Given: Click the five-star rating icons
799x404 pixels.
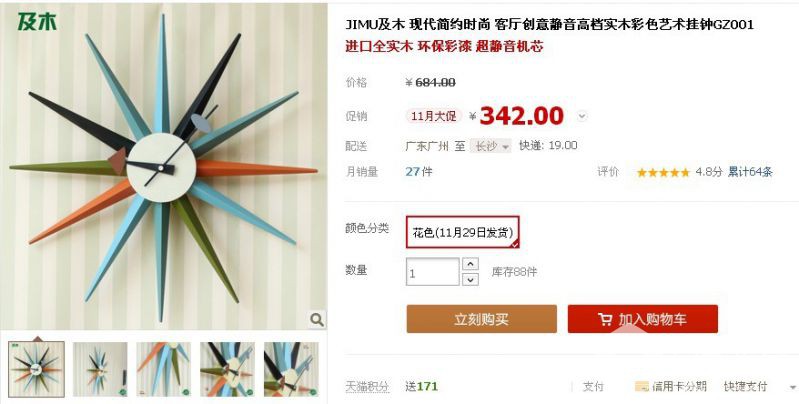Looking at the screenshot, I should pos(663,172).
